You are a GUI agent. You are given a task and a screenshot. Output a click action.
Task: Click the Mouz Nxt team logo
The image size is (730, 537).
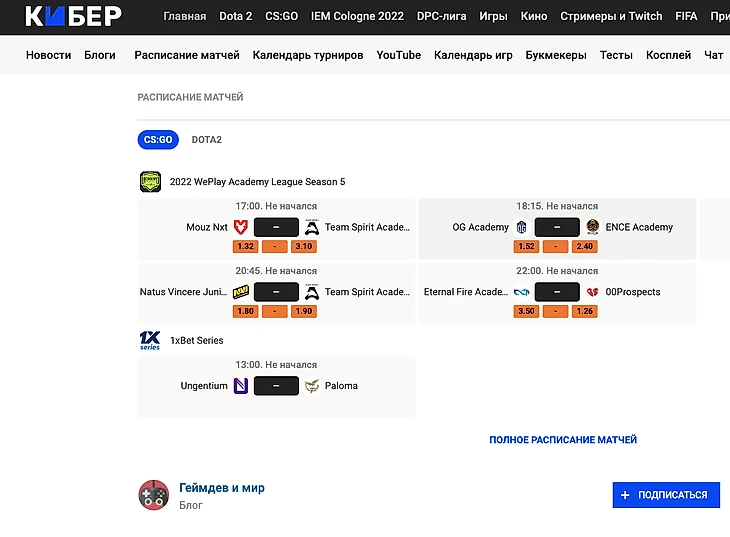(241, 227)
